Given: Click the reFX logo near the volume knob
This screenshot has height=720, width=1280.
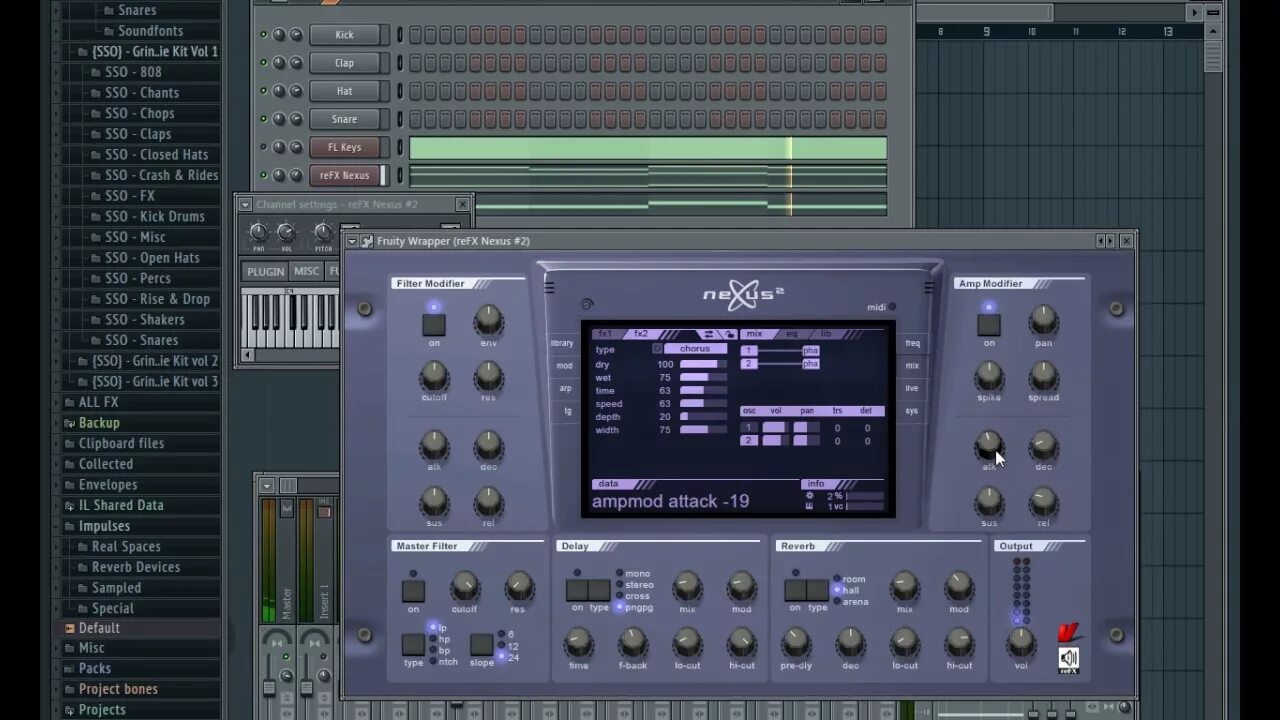Looking at the screenshot, I should (x=1067, y=634).
